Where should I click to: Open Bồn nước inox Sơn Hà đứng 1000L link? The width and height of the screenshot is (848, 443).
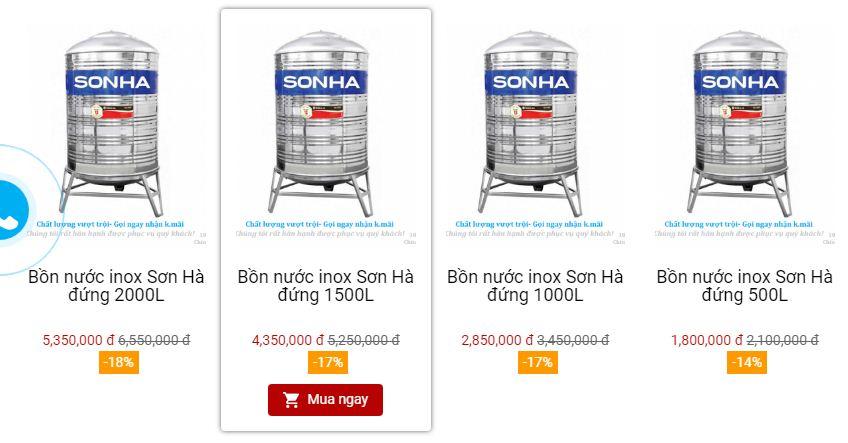click(535, 286)
